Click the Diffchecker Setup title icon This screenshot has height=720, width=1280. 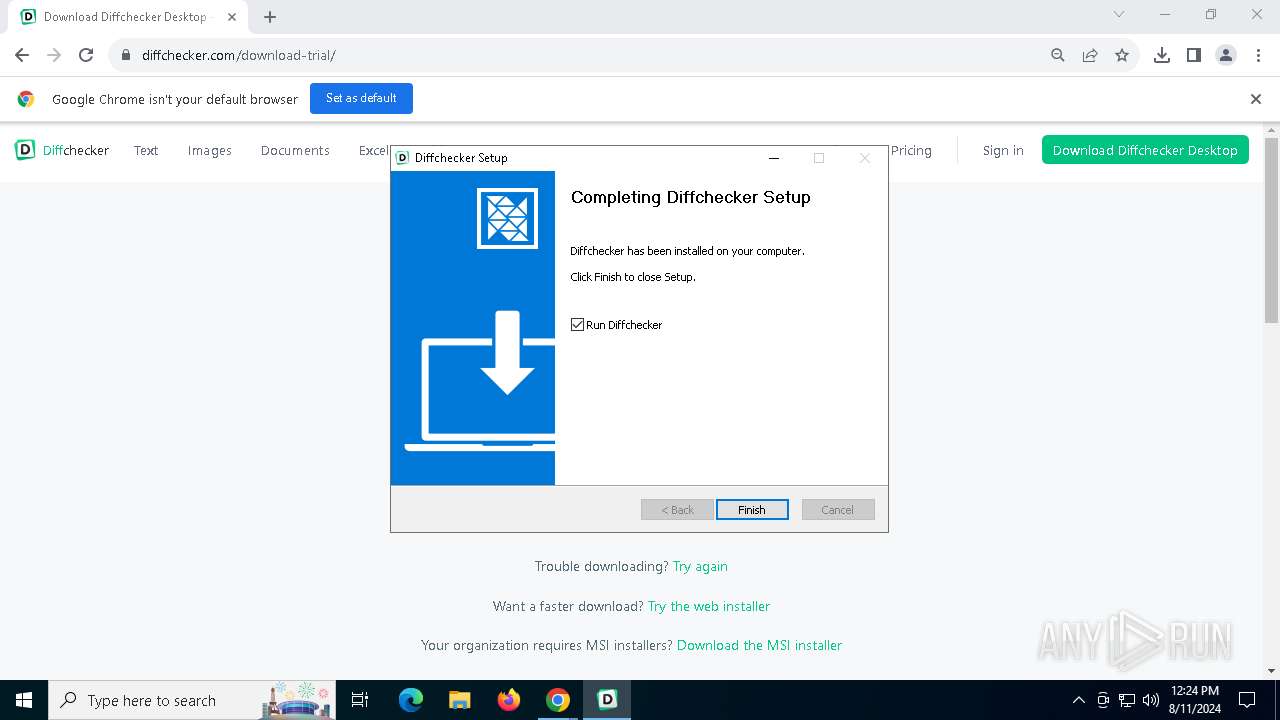point(403,158)
